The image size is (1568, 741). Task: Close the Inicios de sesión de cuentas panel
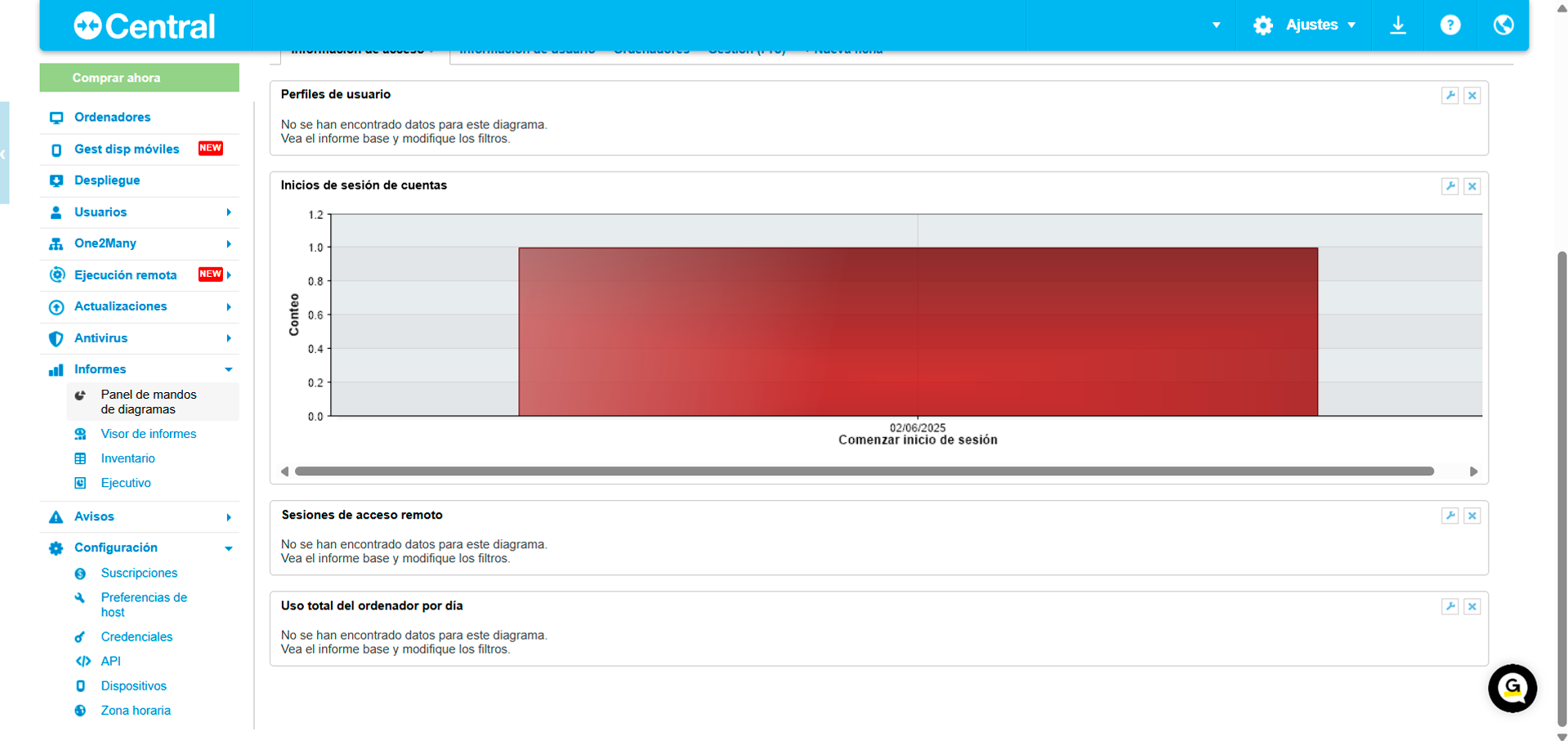tap(1472, 186)
